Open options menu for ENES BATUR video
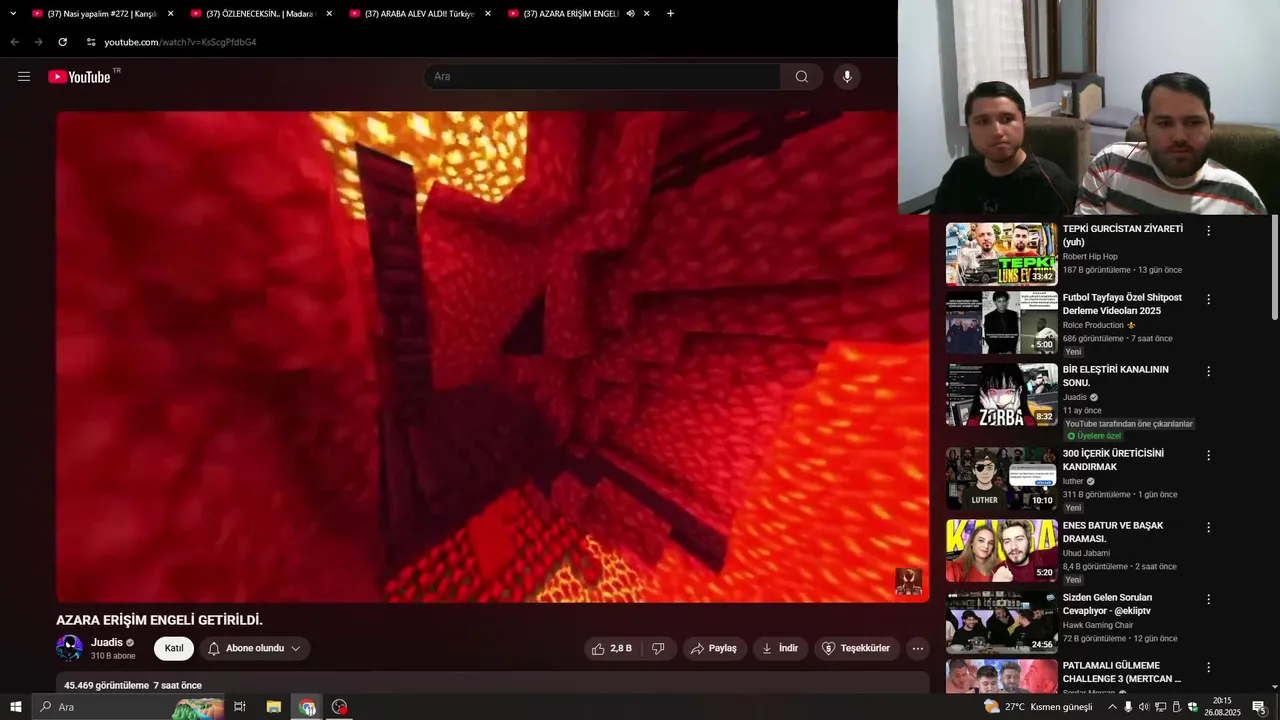Screen dimensions: 1280x720 pos(1208,527)
